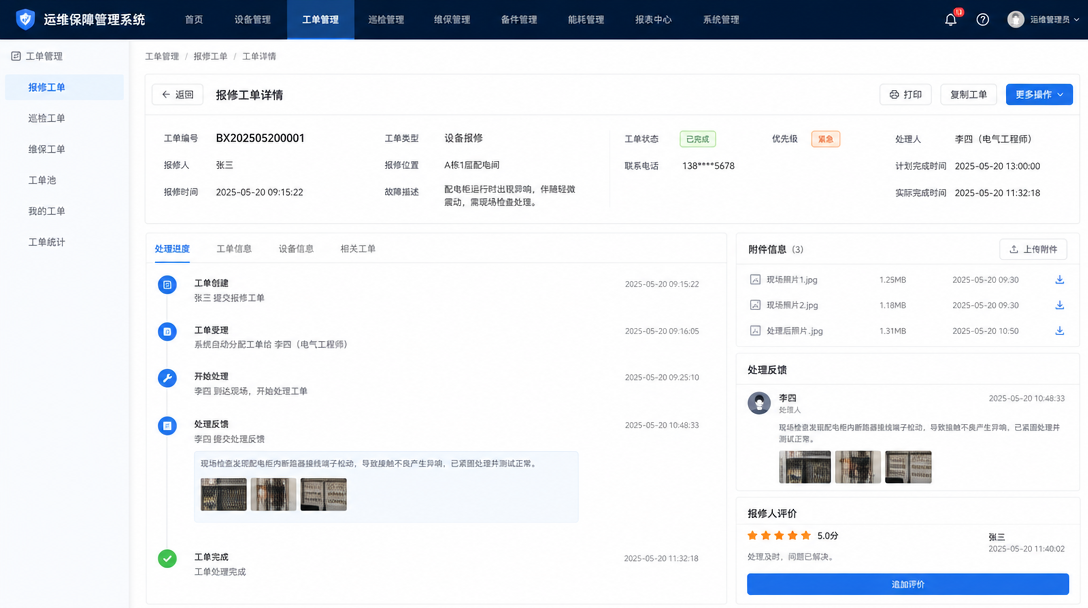
Task: Switch to the 相关工单 tab
Action: tap(358, 248)
